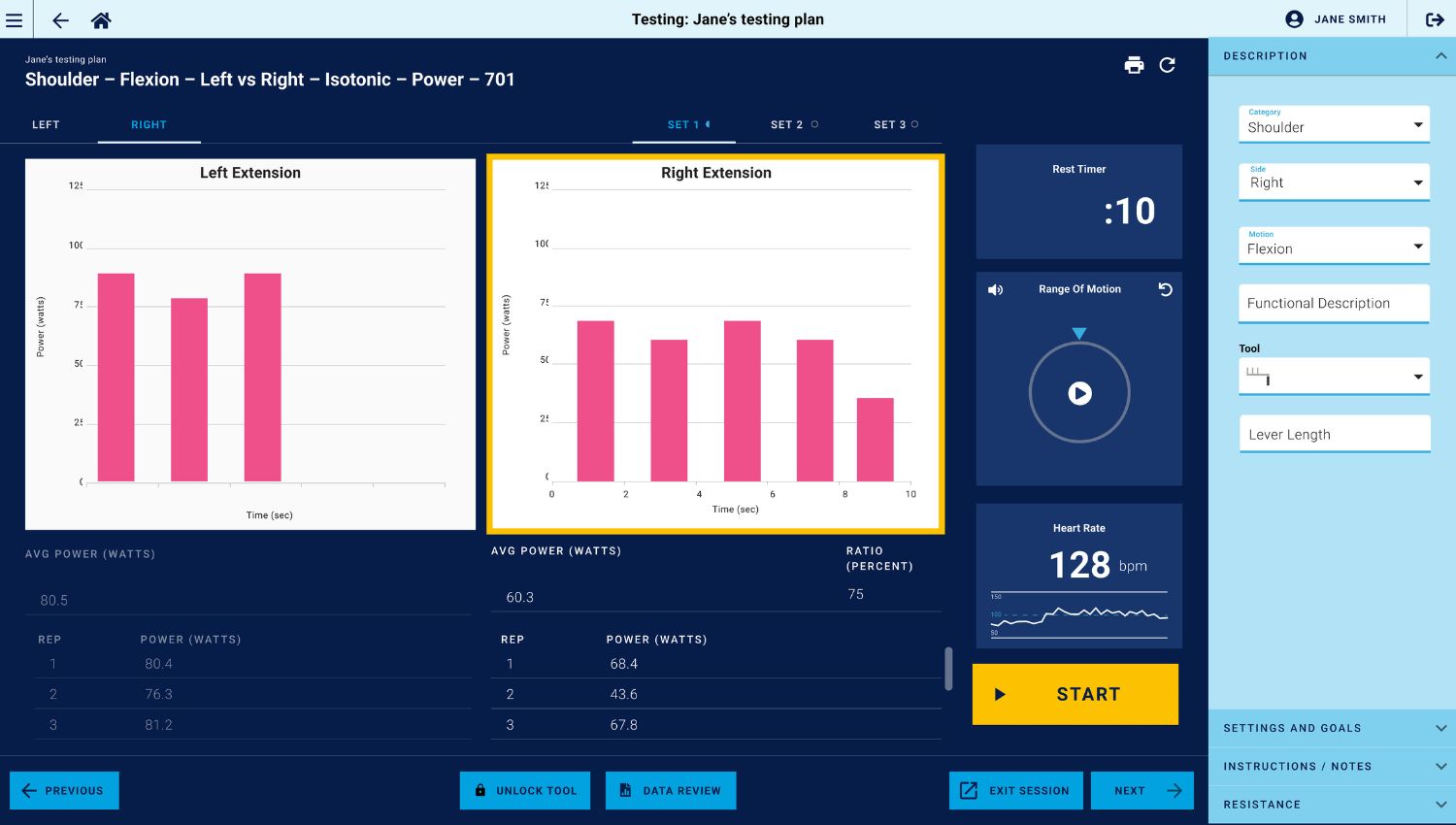This screenshot has height=825, width=1456.
Task: Open the Side dropdown
Action: pyautogui.click(x=1334, y=181)
